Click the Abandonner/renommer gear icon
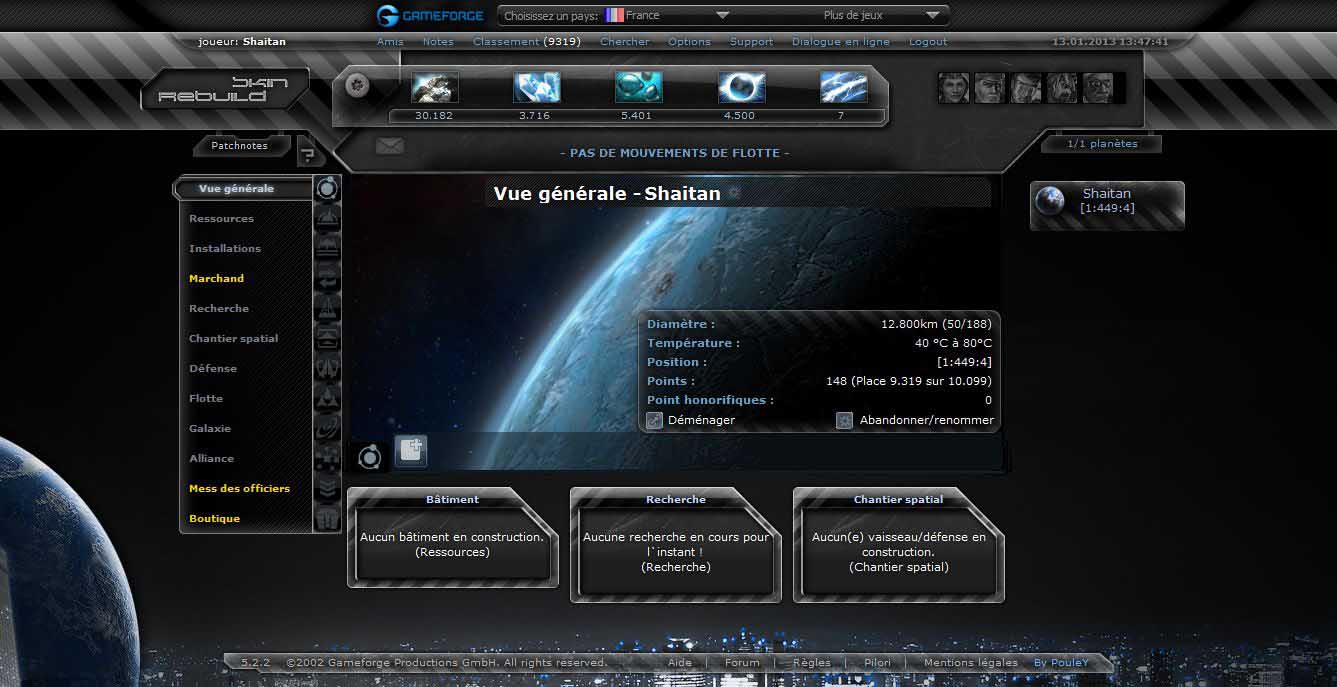1337x687 pixels. 844,420
